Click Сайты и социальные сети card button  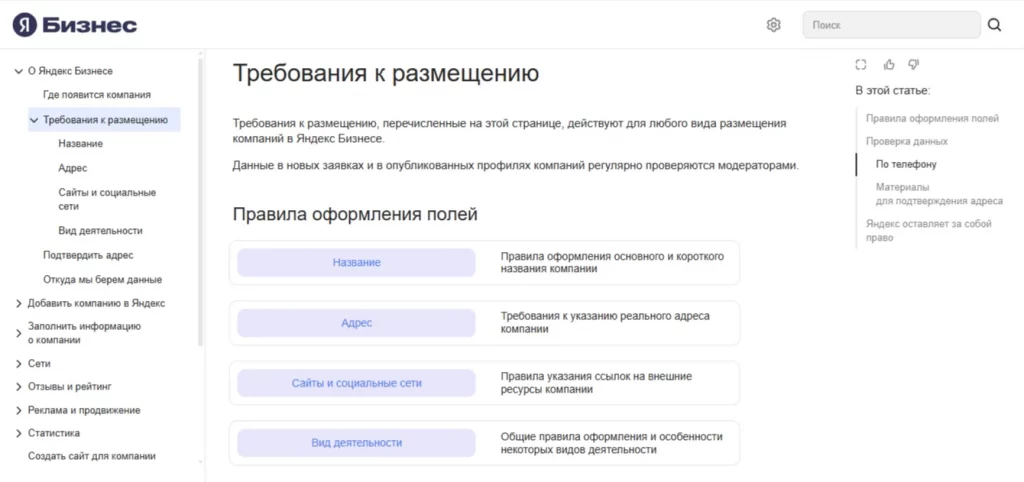point(357,383)
